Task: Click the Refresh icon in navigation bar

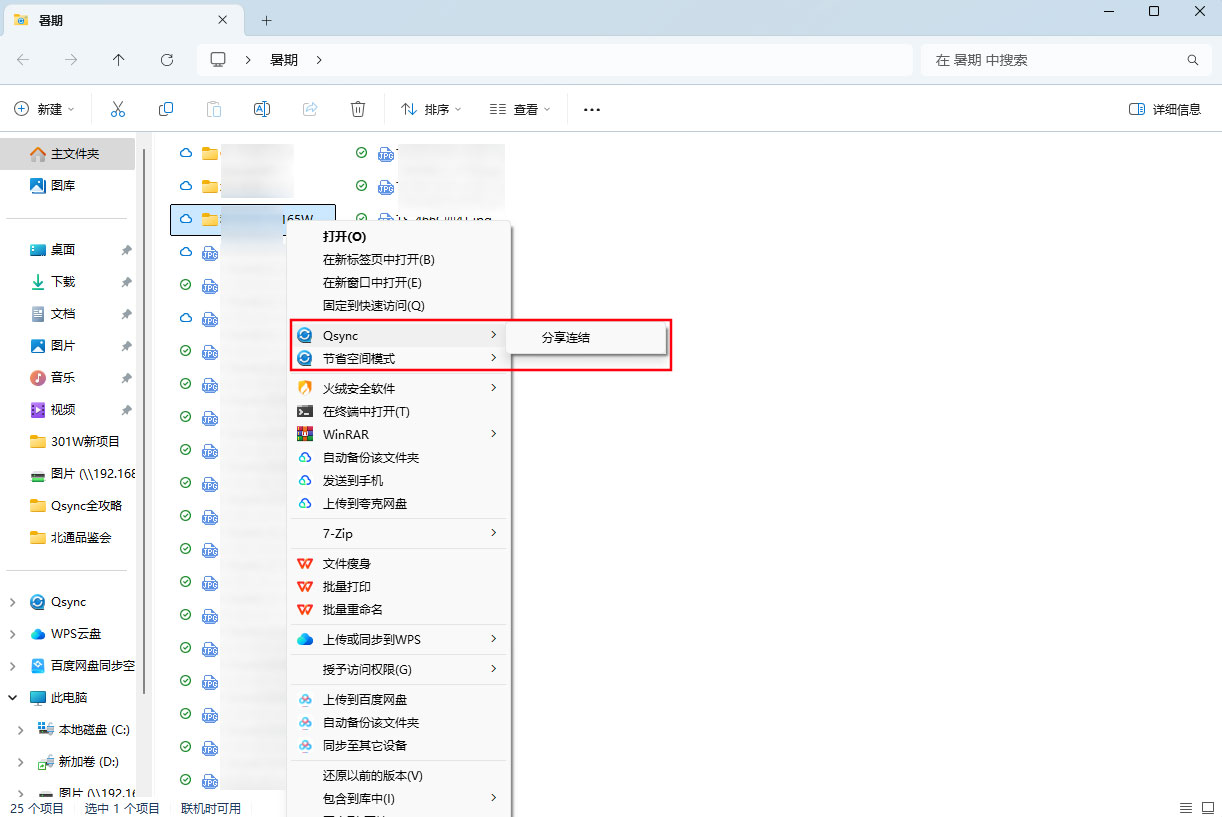Action: pyautogui.click(x=167, y=60)
